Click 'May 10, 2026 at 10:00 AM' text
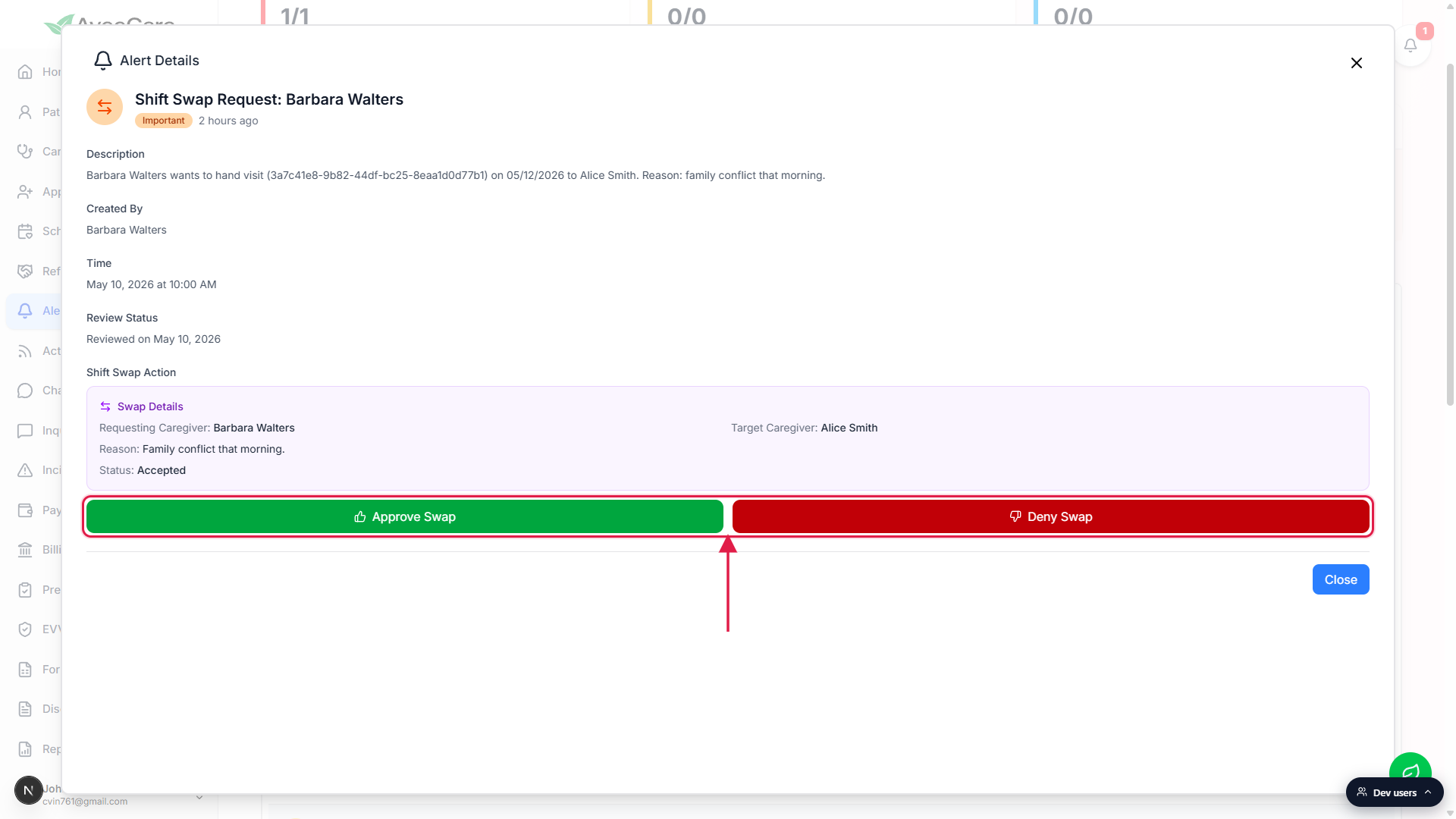The height and width of the screenshot is (819, 1456). 152,284
